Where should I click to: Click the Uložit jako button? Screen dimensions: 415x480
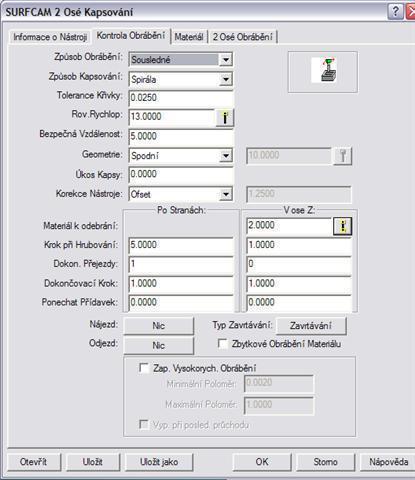point(159,462)
